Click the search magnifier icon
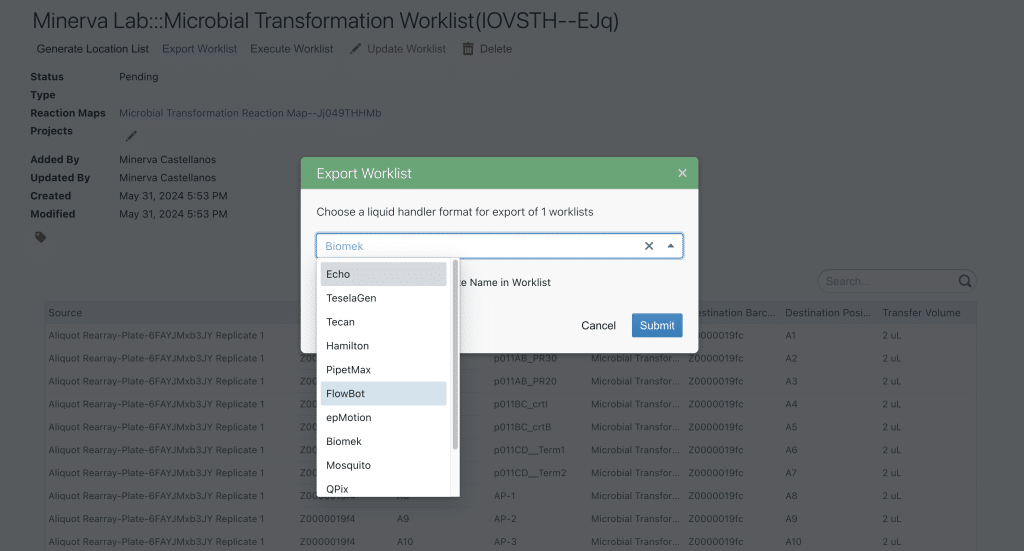1024x551 pixels. pyautogui.click(x=965, y=281)
